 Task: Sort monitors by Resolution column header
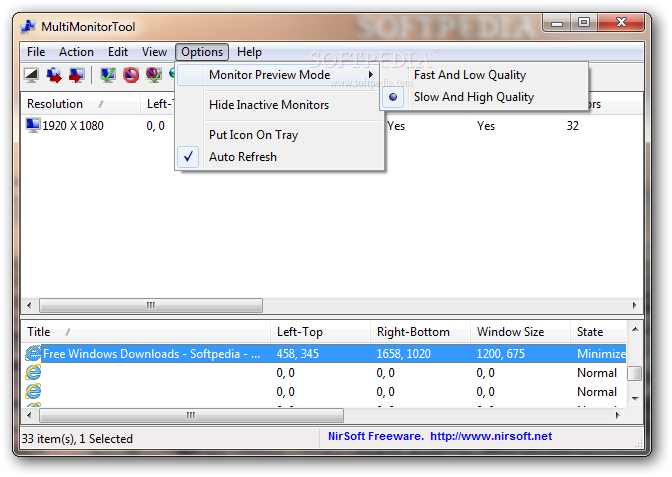(81, 104)
